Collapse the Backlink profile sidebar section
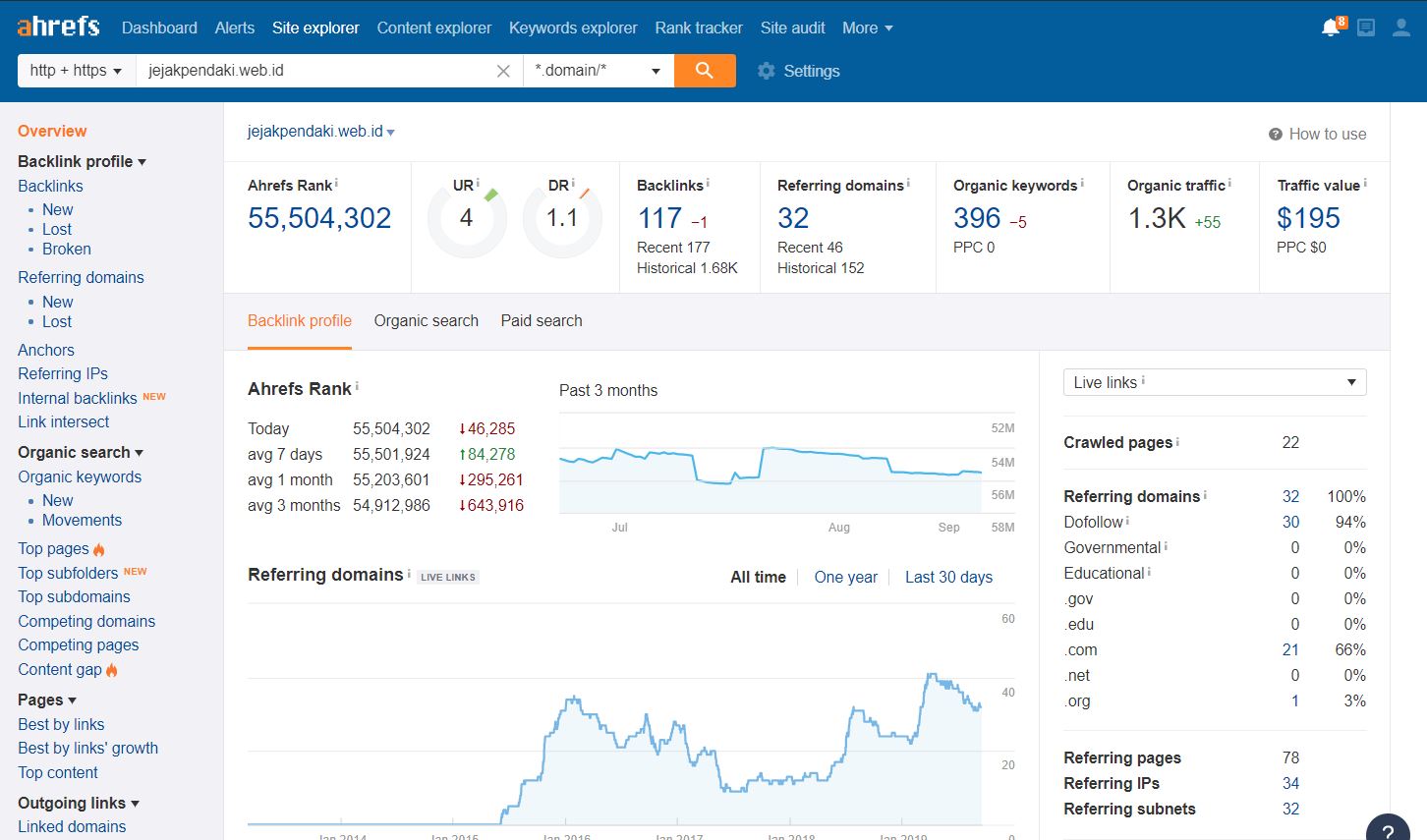The image size is (1427, 840). (x=82, y=161)
